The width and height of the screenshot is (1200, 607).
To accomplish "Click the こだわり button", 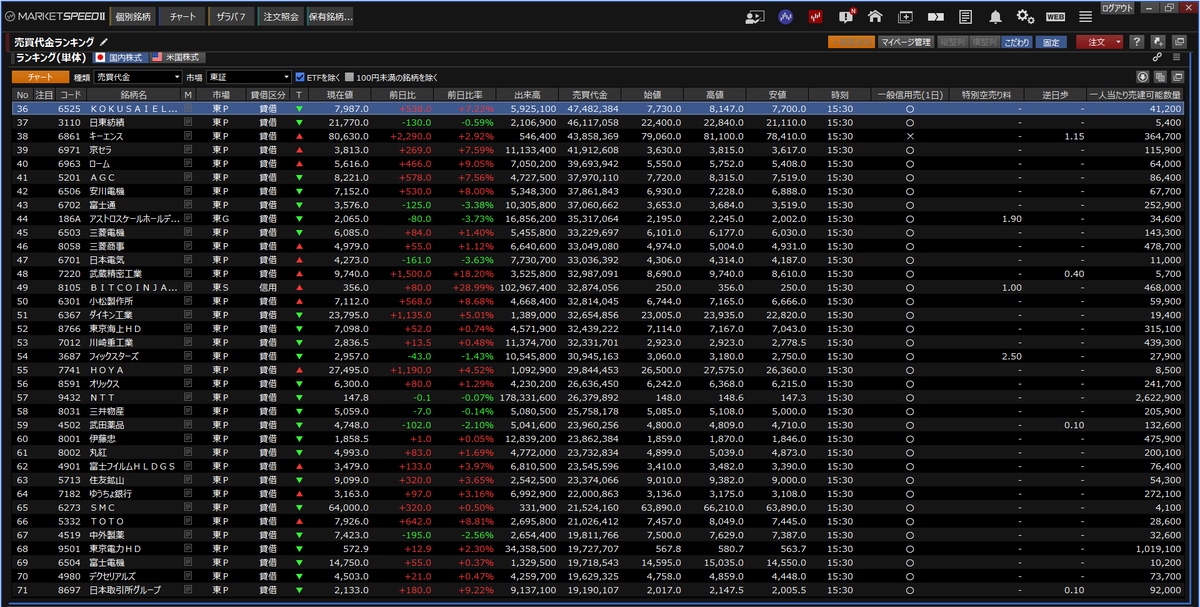I will pyautogui.click(x=1016, y=42).
